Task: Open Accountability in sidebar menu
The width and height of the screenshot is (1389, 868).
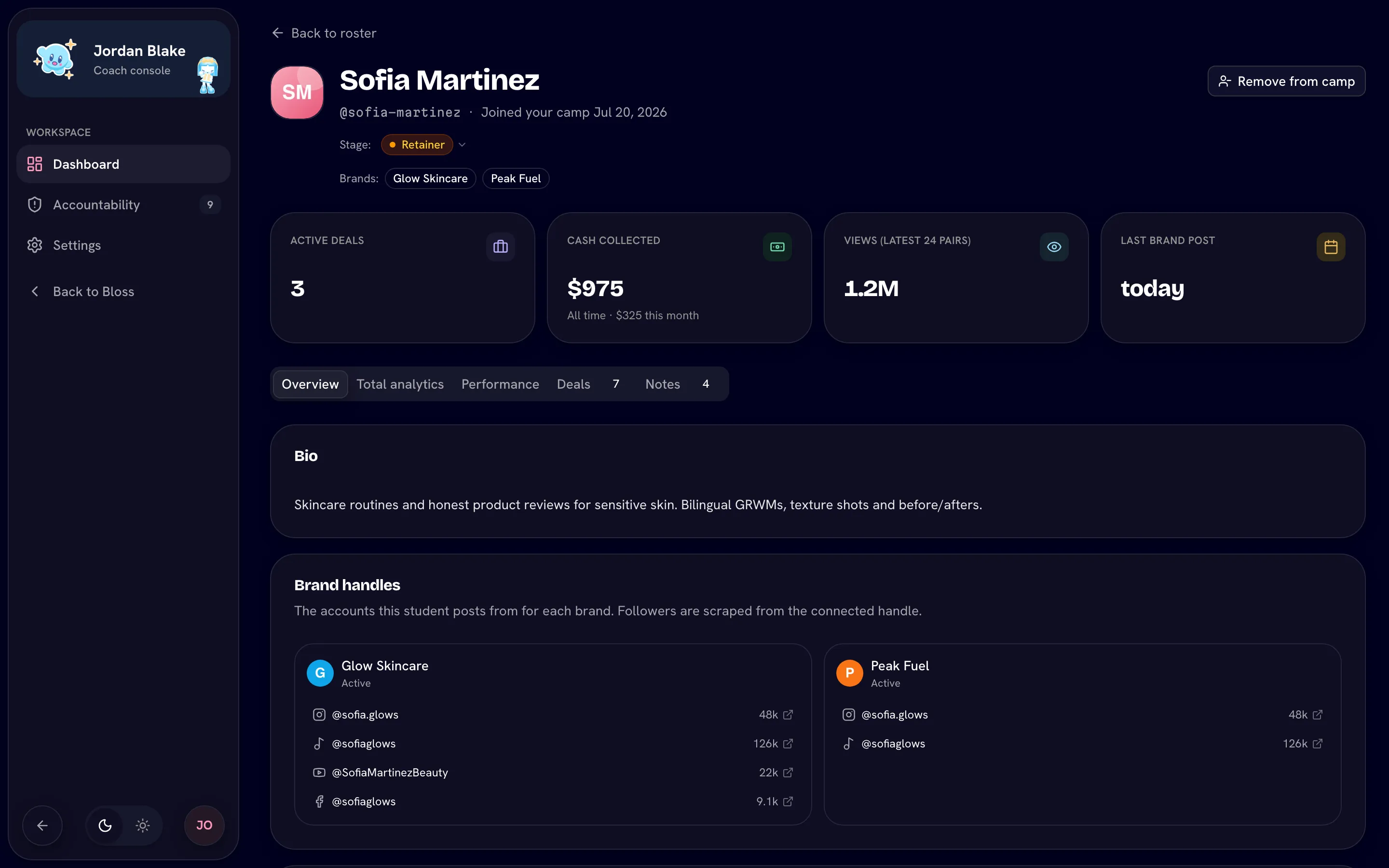Action: pyautogui.click(x=123, y=204)
